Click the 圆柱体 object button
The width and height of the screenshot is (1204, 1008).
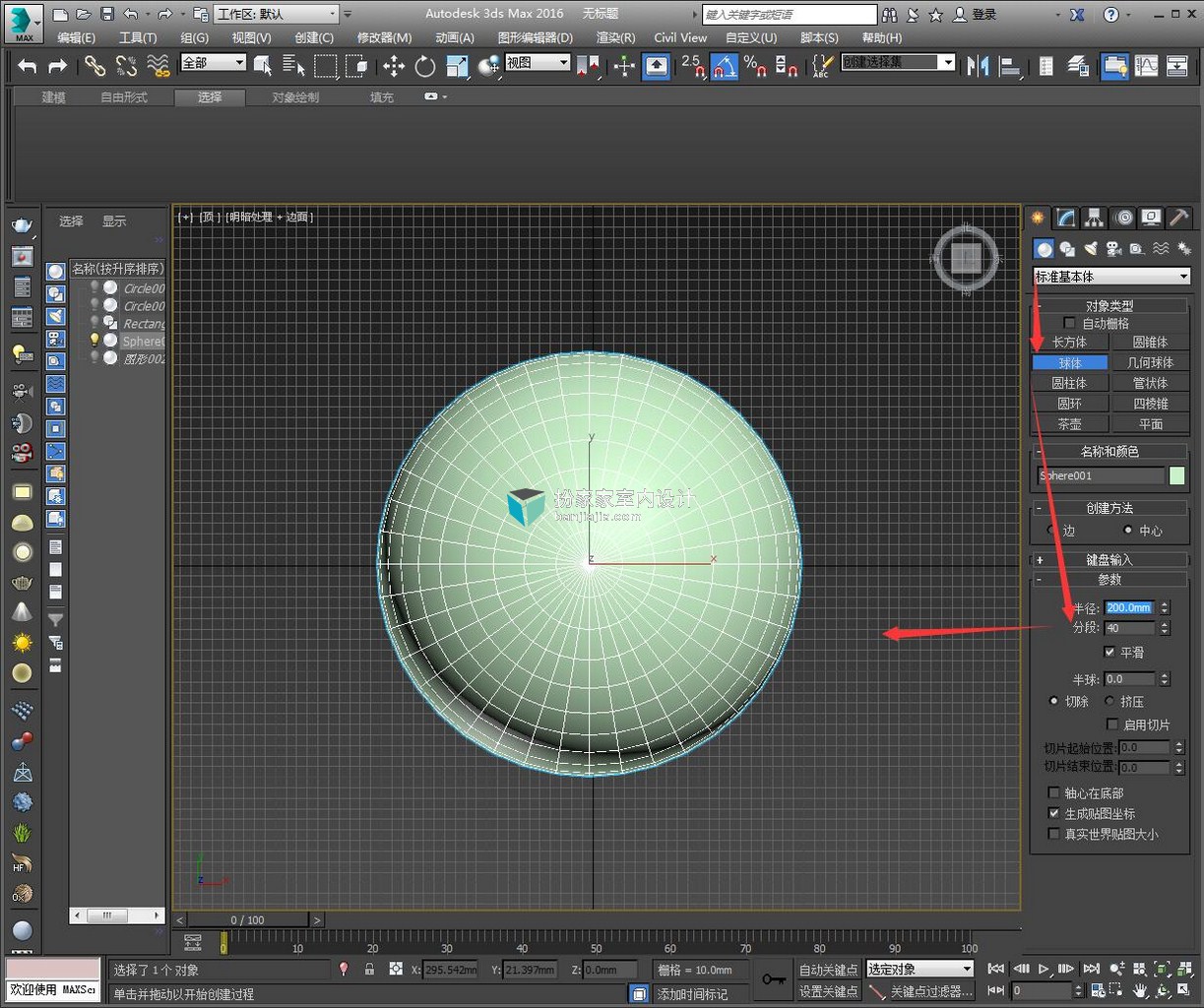tap(1069, 383)
